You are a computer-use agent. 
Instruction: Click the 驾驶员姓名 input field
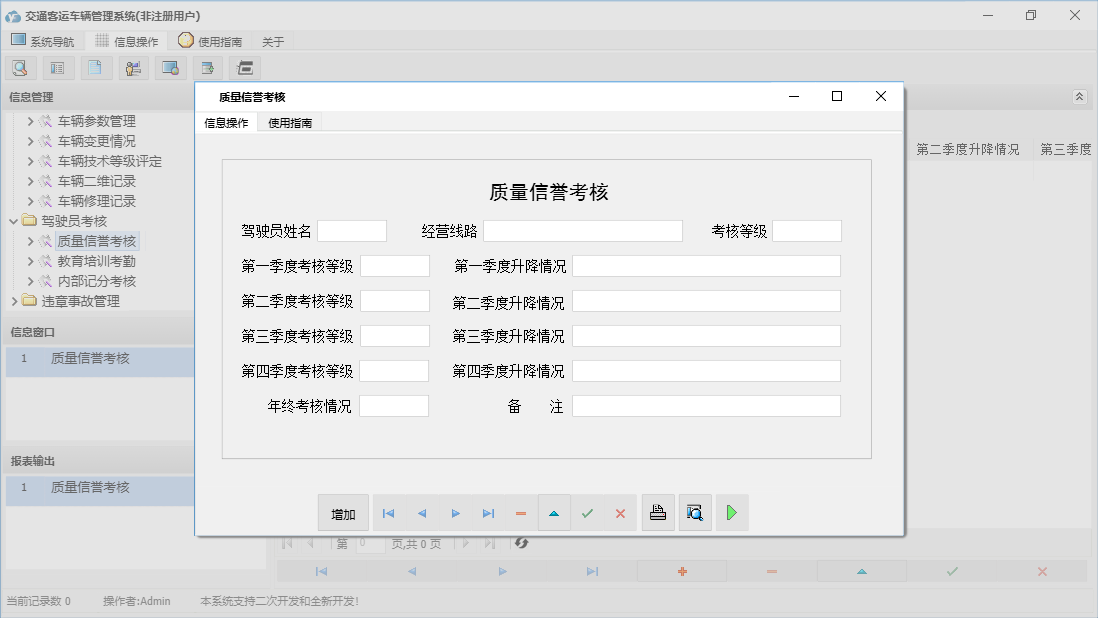(x=354, y=230)
